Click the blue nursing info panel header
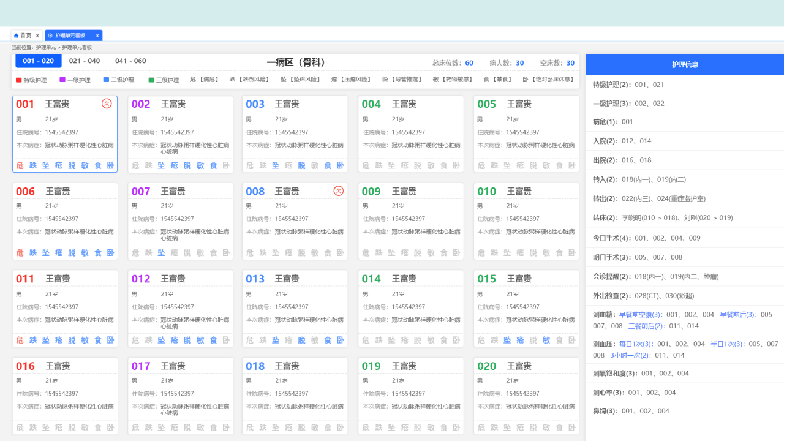This screenshot has height=442, width=785. [x=685, y=65]
